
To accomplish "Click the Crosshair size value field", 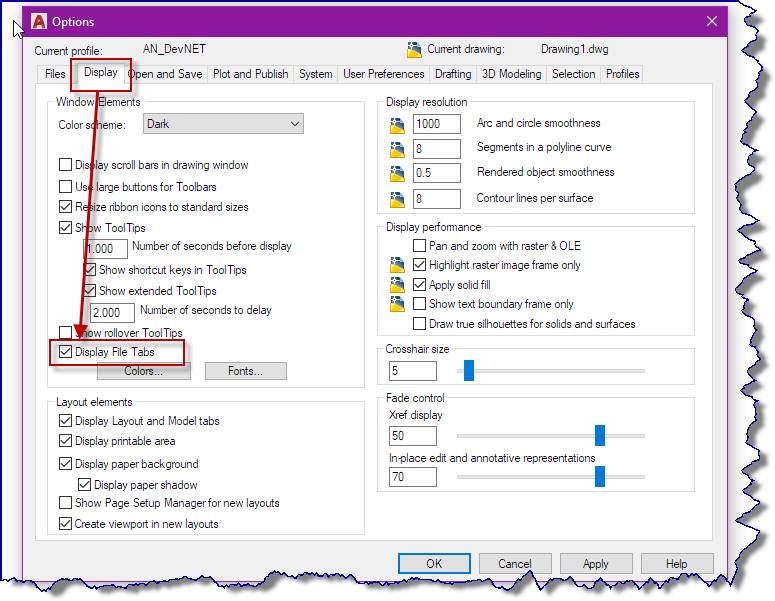I will coord(413,371).
